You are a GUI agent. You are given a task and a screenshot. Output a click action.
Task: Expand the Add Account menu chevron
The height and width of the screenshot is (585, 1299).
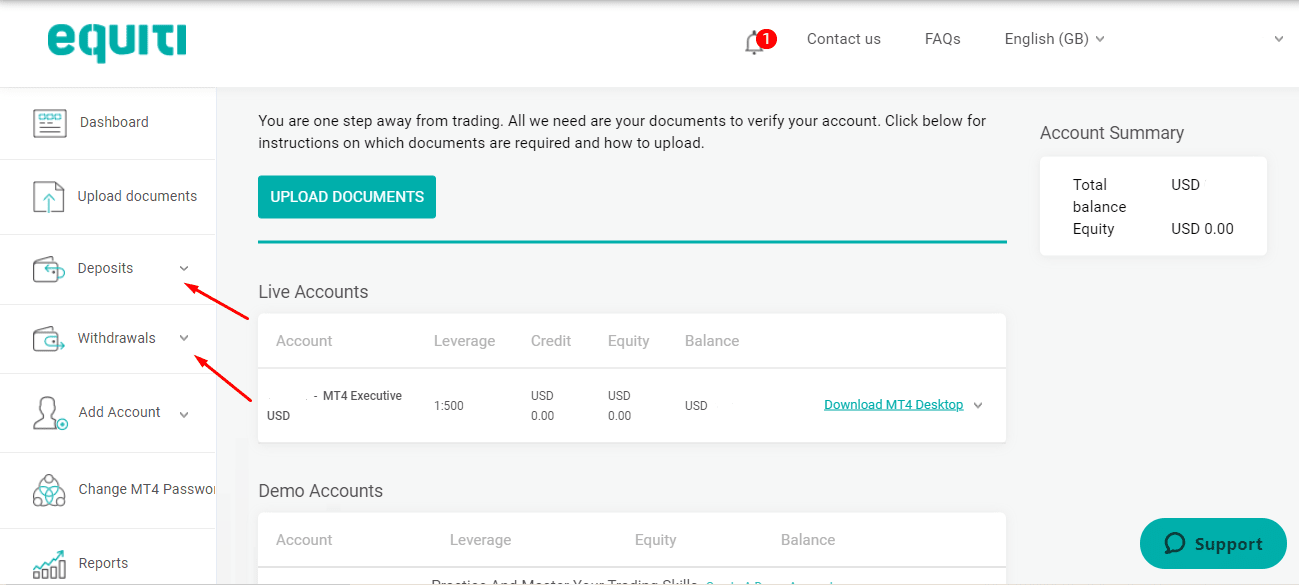tap(184, 414)
